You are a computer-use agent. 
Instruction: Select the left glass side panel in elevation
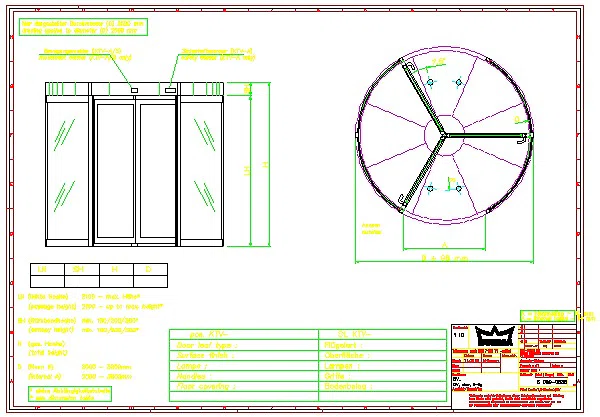[x=67, y=171]
